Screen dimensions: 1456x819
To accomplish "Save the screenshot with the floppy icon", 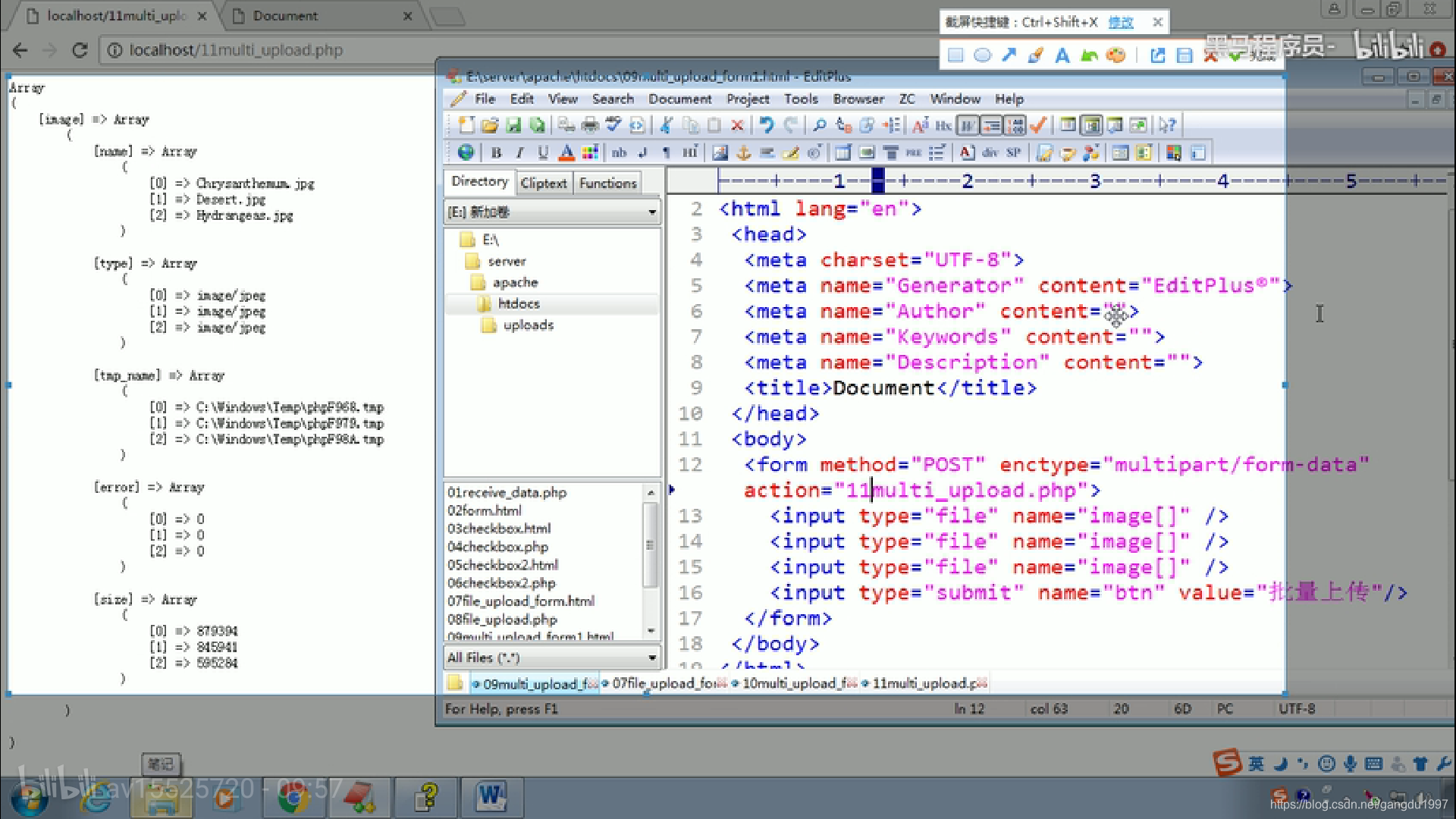I will pyautogui.click(x=1185, y=55).
